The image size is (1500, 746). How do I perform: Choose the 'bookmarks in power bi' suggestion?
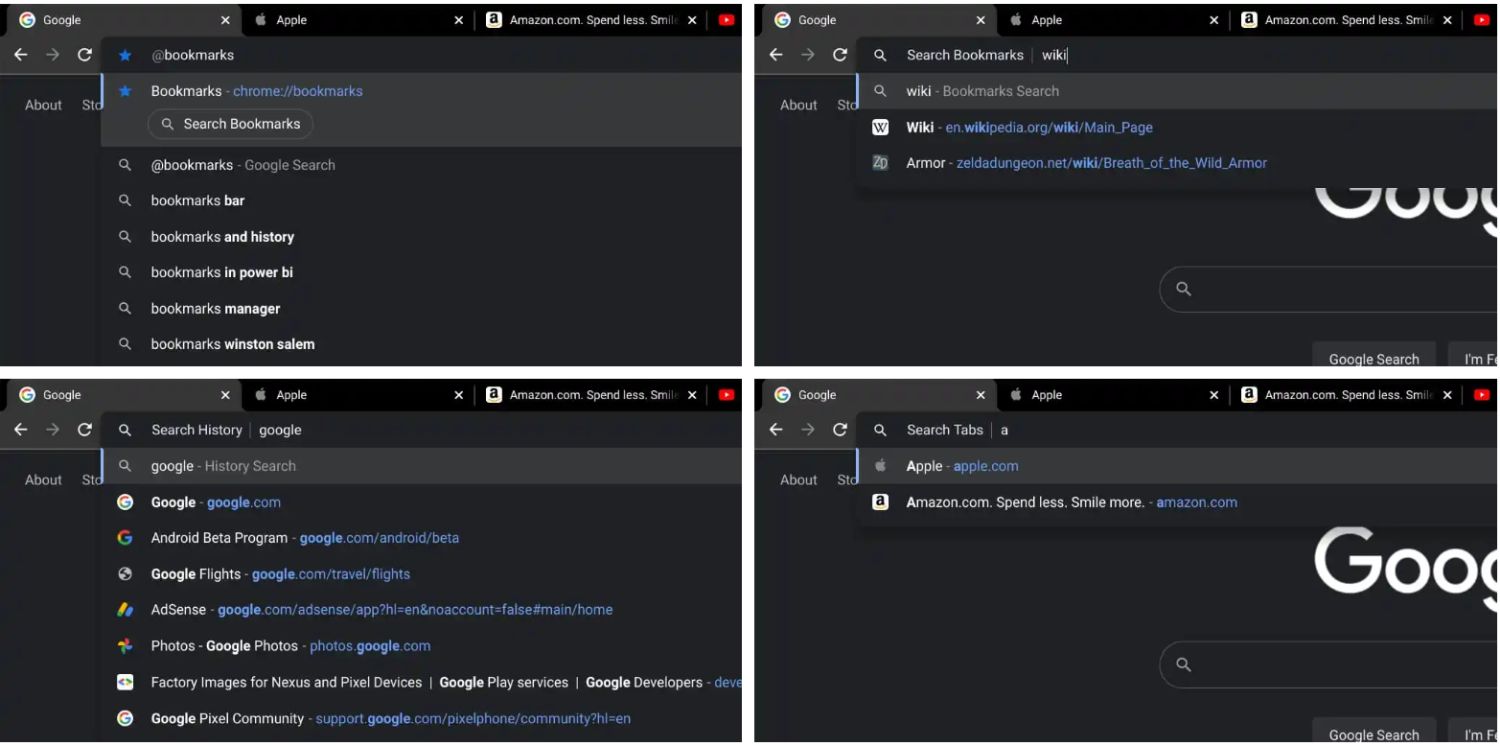coord(222,272)
